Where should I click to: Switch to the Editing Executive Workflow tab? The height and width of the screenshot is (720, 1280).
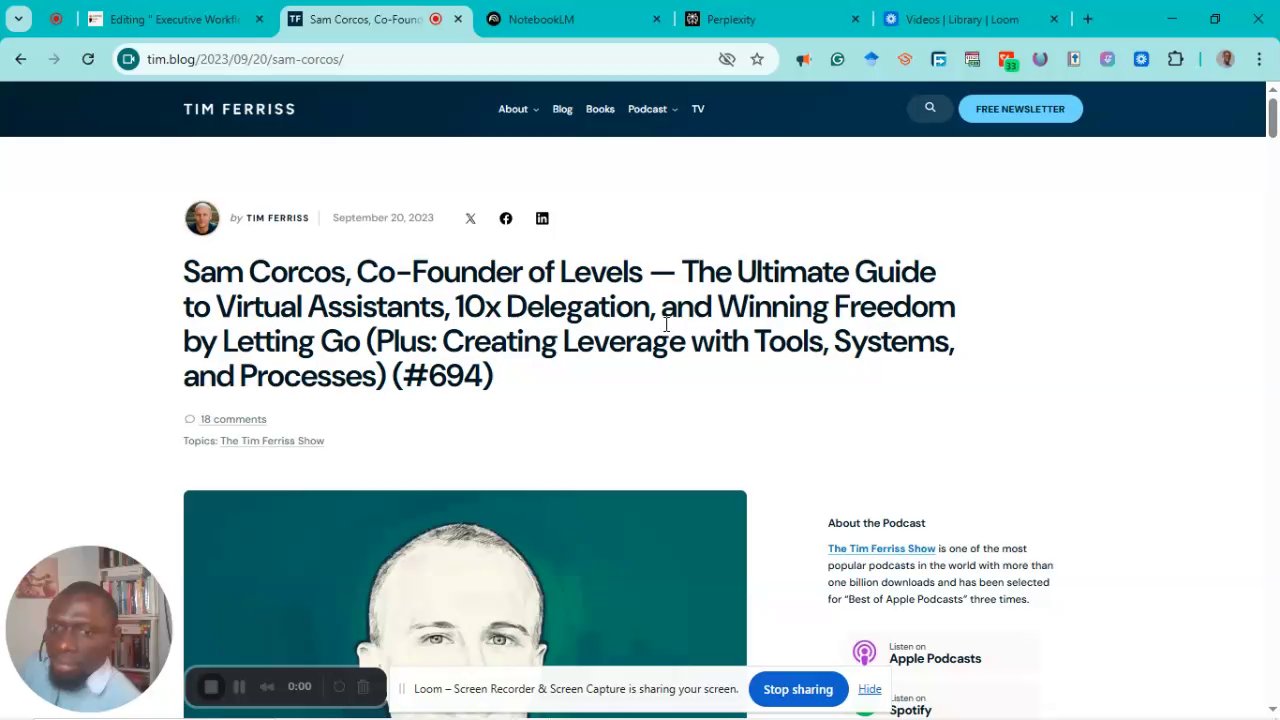point(176,19)
